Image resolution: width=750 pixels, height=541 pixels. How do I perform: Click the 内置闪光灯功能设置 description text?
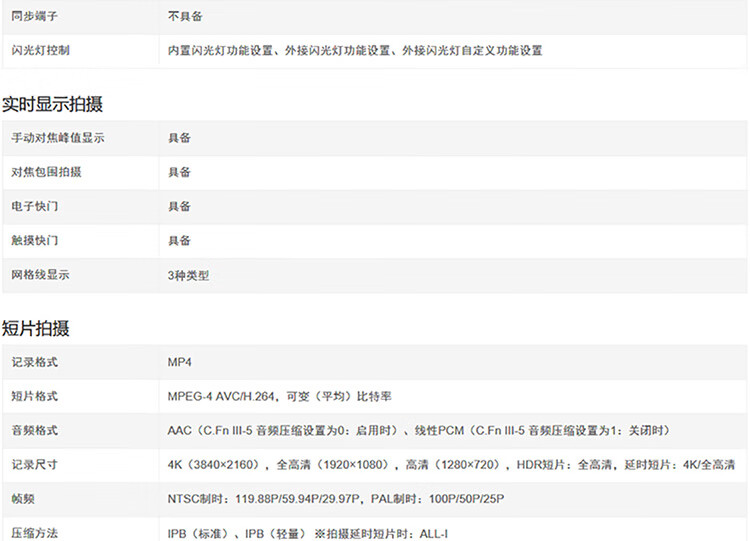pos(223,50)
